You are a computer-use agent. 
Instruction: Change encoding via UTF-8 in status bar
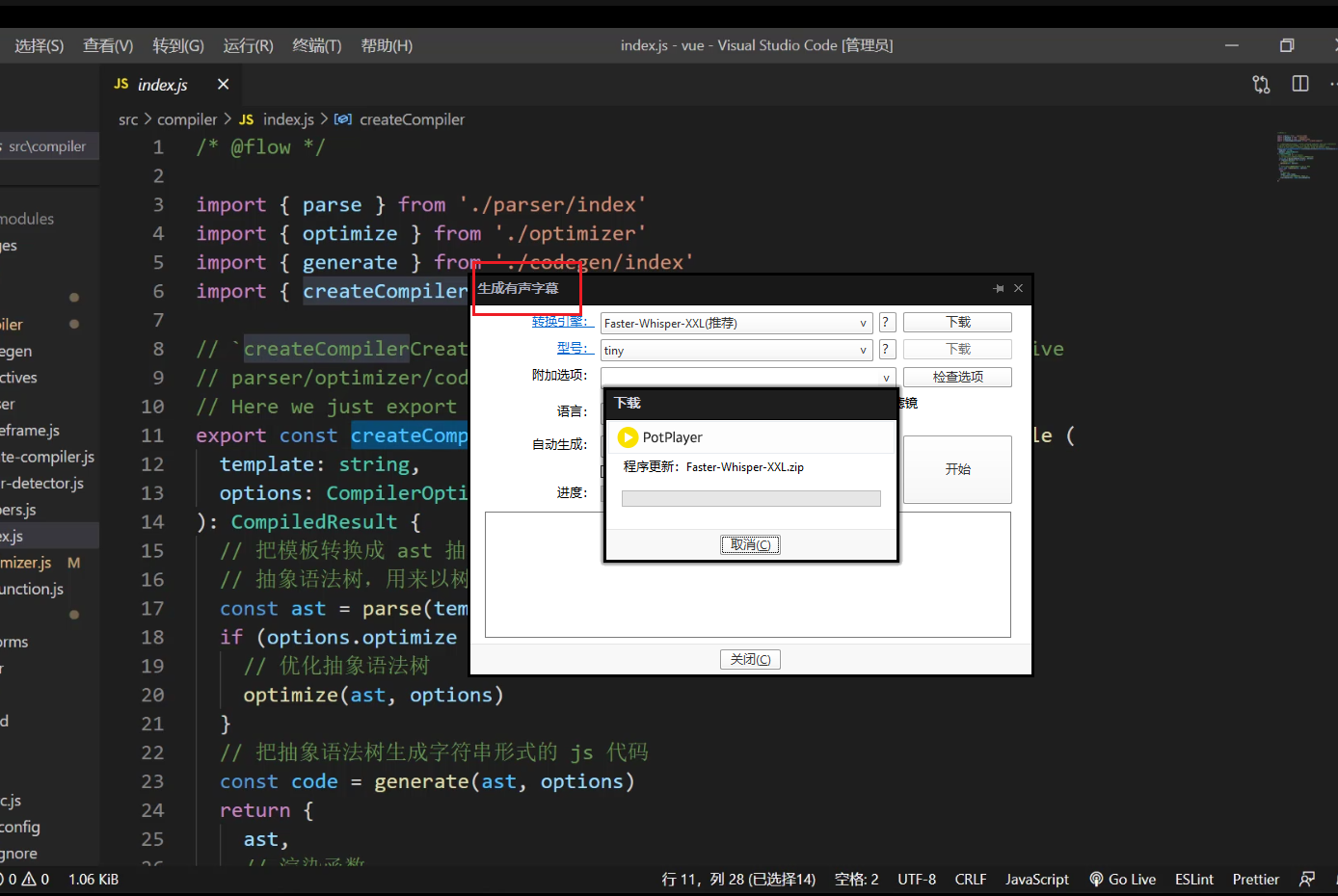tap(917, 879)
